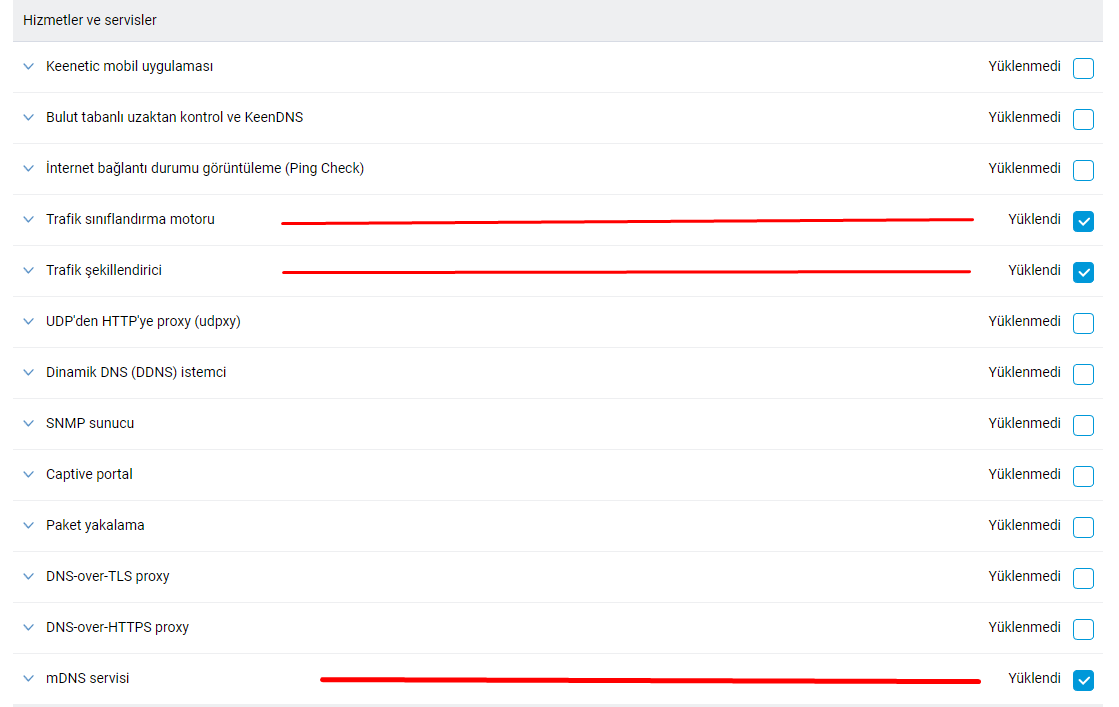Click the Hizmetler ve servisler section header
The width and height of the screenshot is (1119, 707).
(89, 20)
